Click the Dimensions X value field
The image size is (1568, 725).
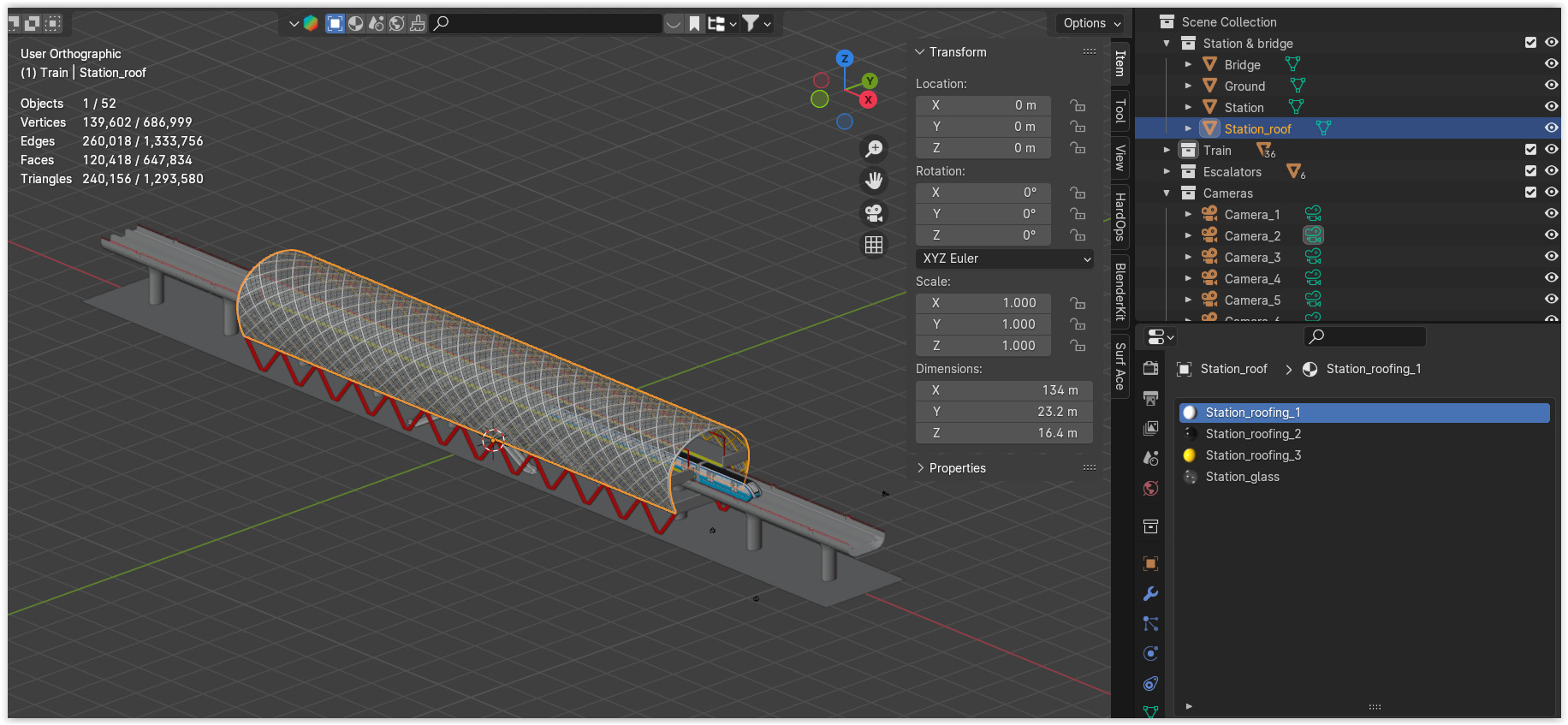tap(1004, 390)
